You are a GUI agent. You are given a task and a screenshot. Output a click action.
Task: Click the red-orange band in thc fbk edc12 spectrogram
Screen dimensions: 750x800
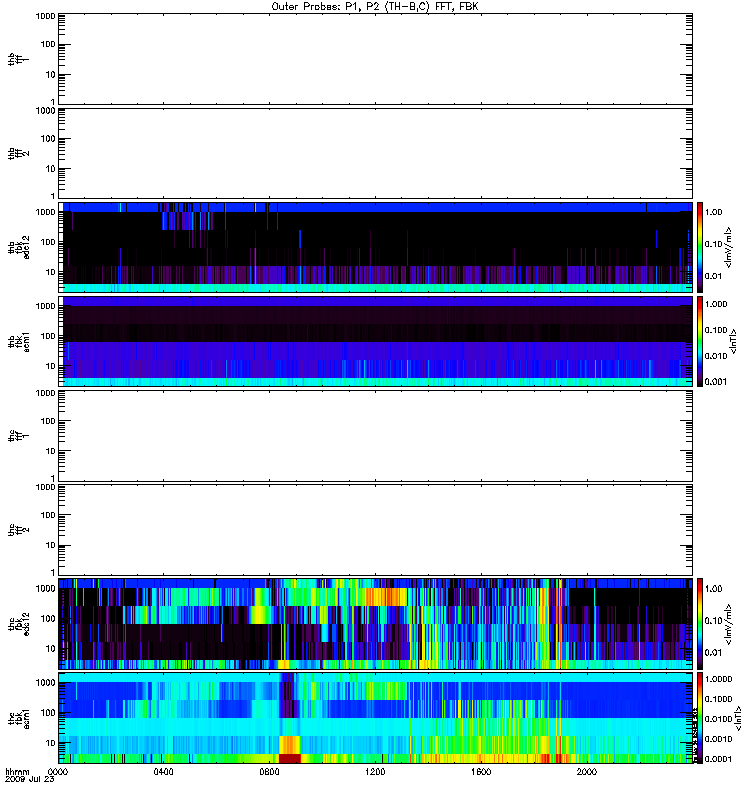click(386, 597)
